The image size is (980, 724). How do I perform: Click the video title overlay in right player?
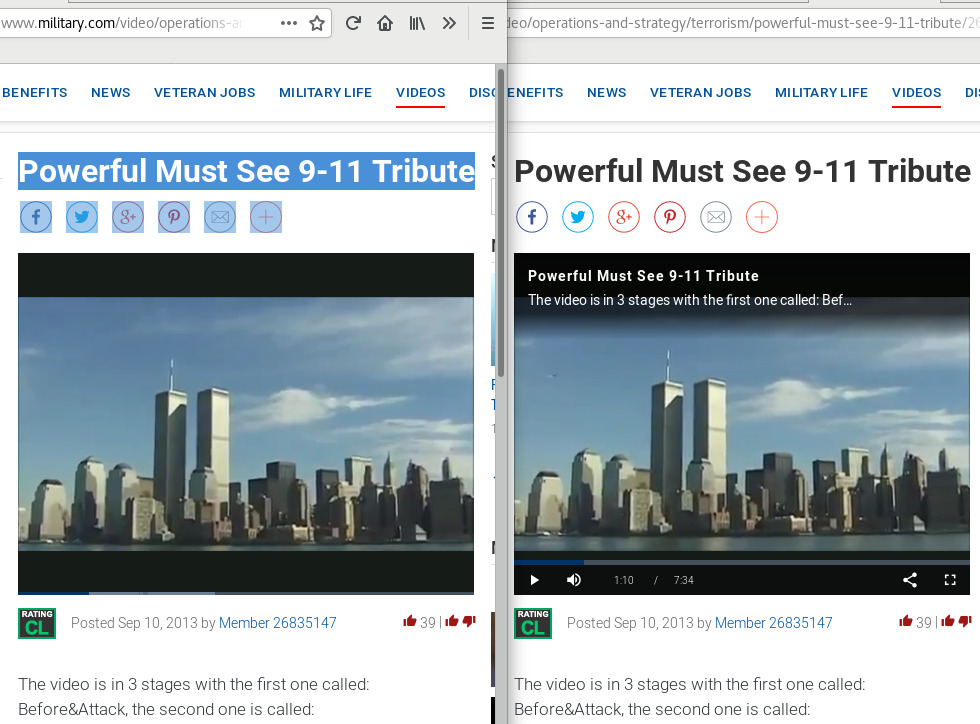[643, 276]
